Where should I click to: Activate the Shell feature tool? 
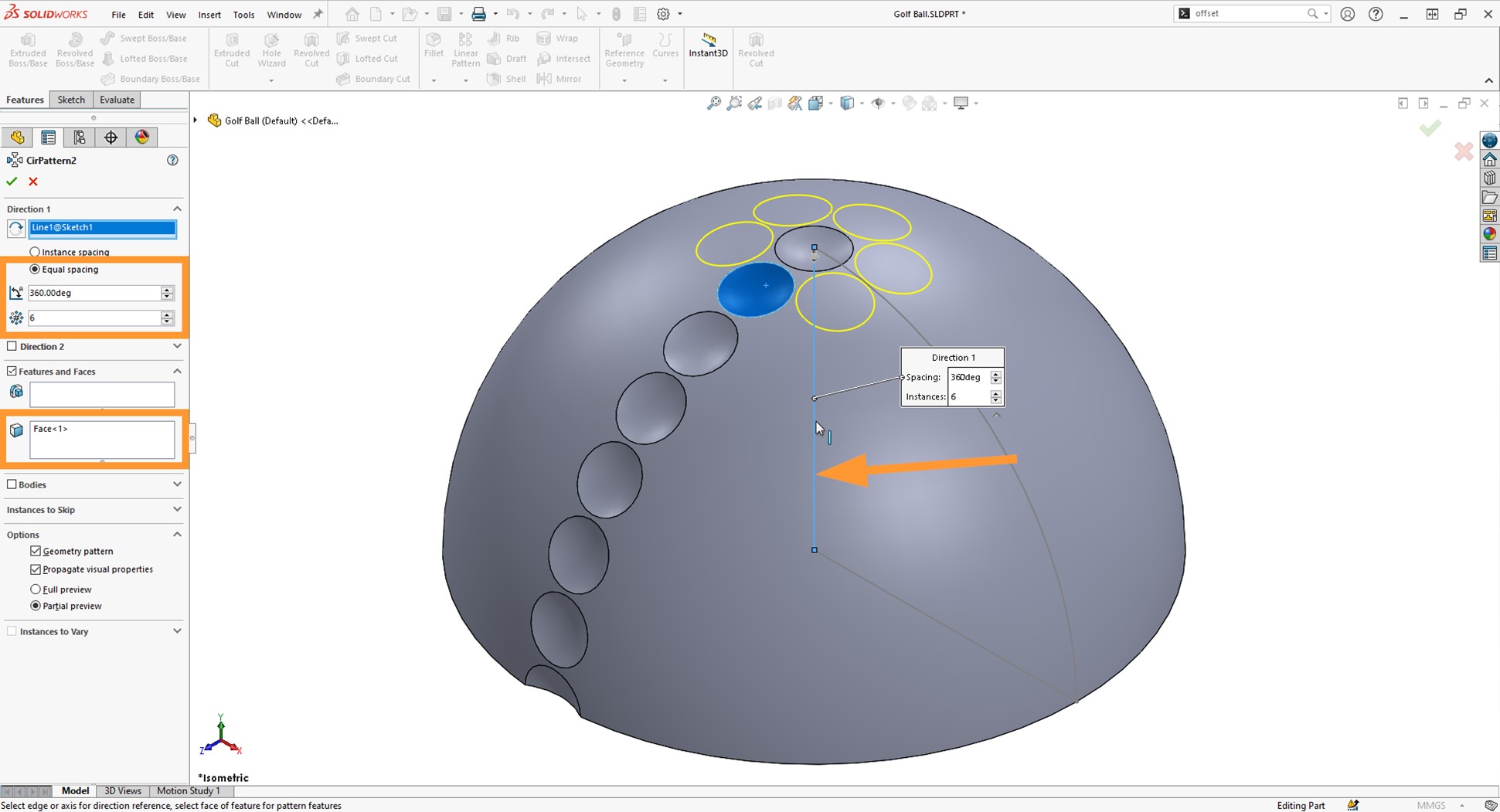[x=506, y=78]
